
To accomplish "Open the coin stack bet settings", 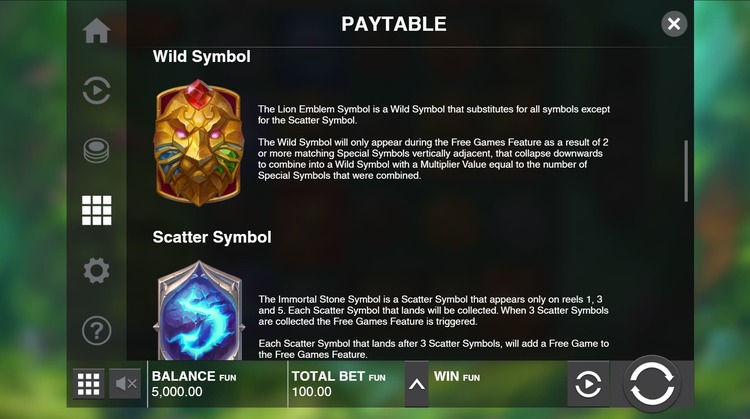I will coord(96,150).
